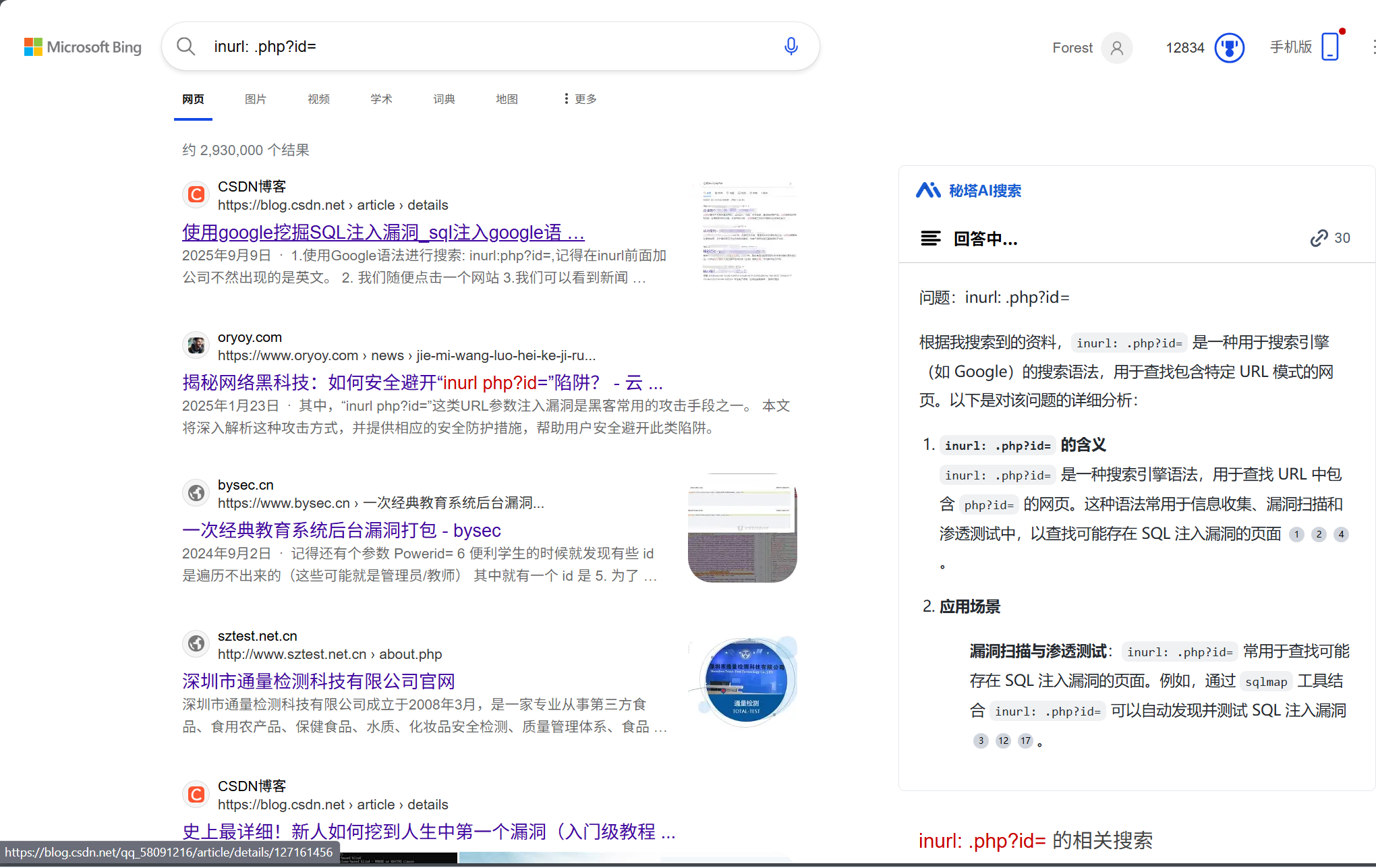Click the Forest user avatar
Image resolution: width=1376 pixels, height=868 pixels.
[1116, 47]
